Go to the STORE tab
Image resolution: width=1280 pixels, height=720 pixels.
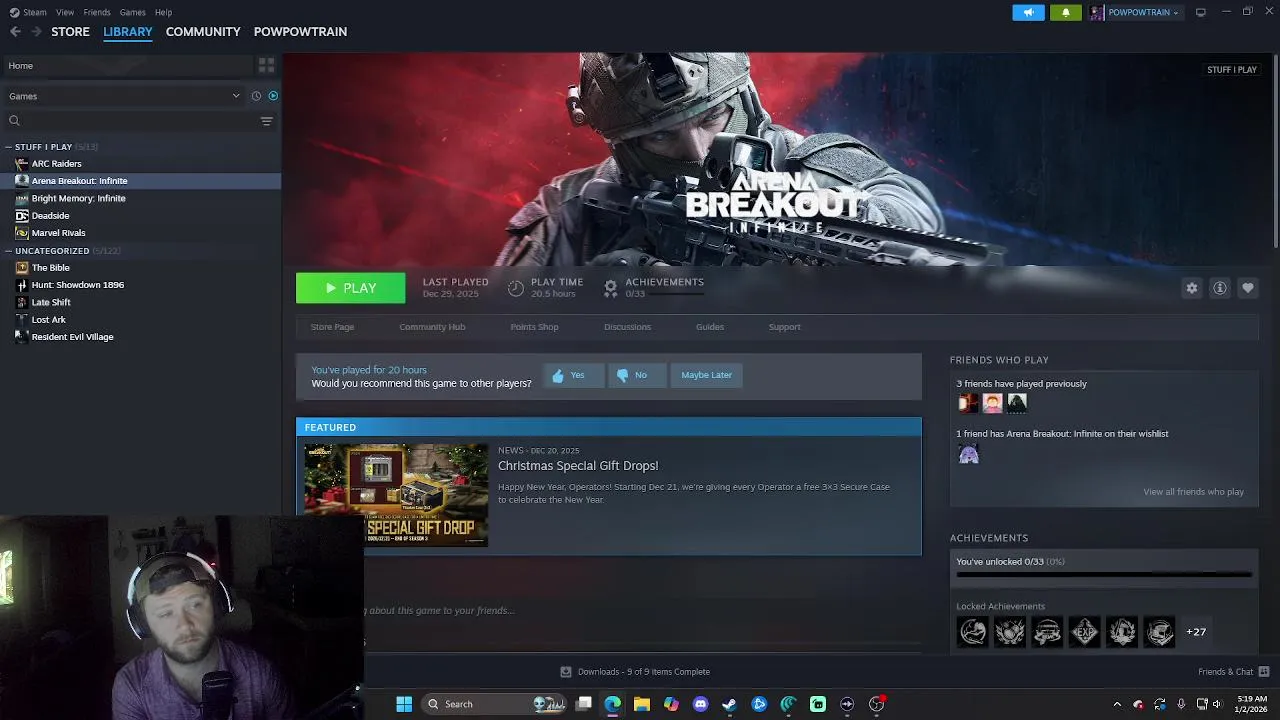pyautogui.click(x=70, y=32)
